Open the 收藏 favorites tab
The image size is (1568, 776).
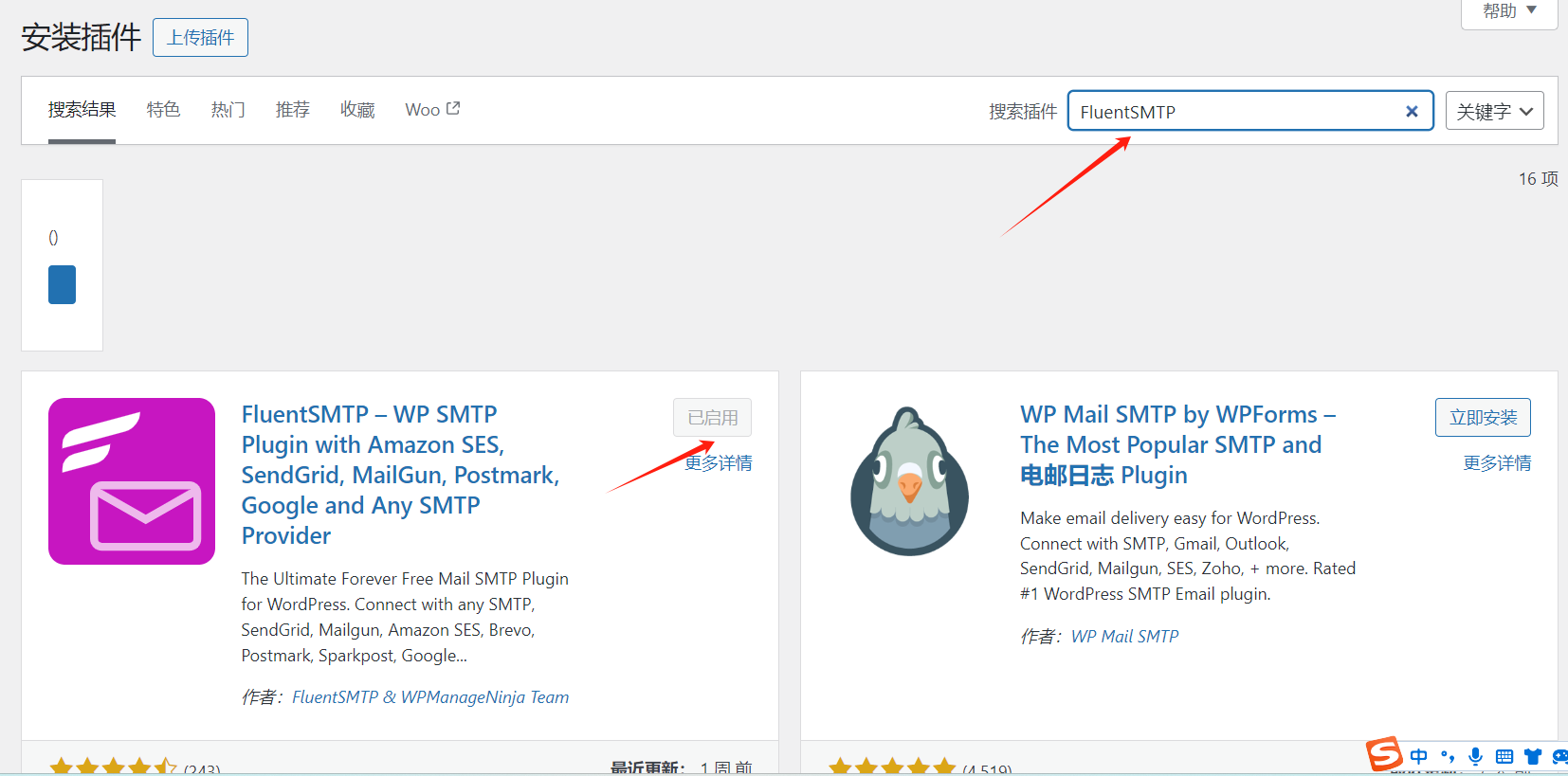click(357, 110)
